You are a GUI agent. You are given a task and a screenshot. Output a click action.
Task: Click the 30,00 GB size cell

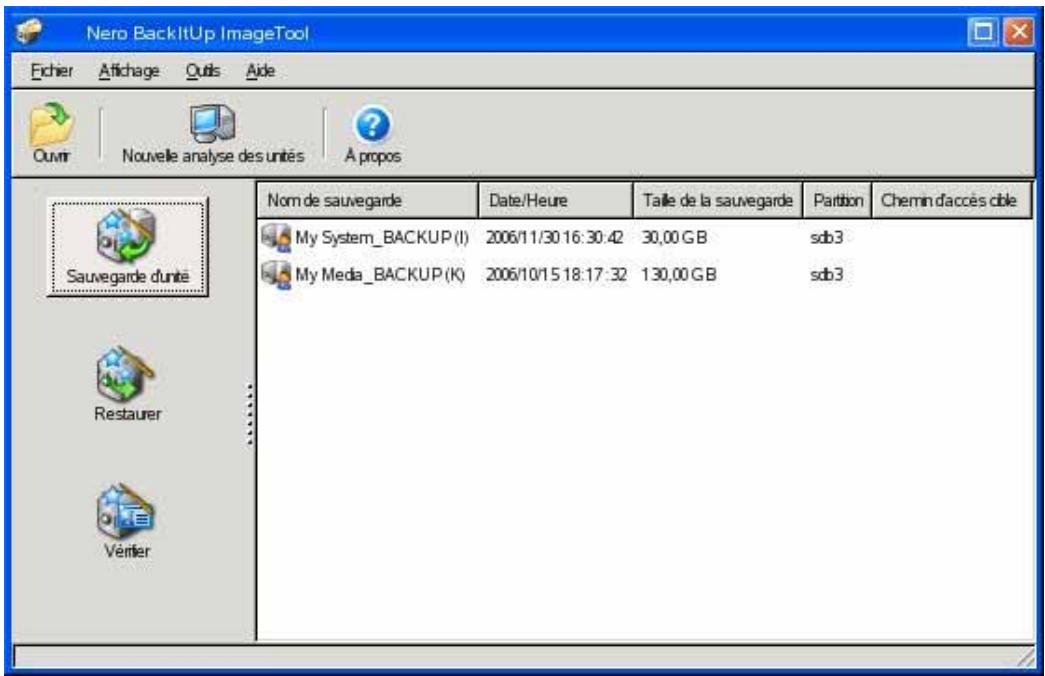[674, 238]
